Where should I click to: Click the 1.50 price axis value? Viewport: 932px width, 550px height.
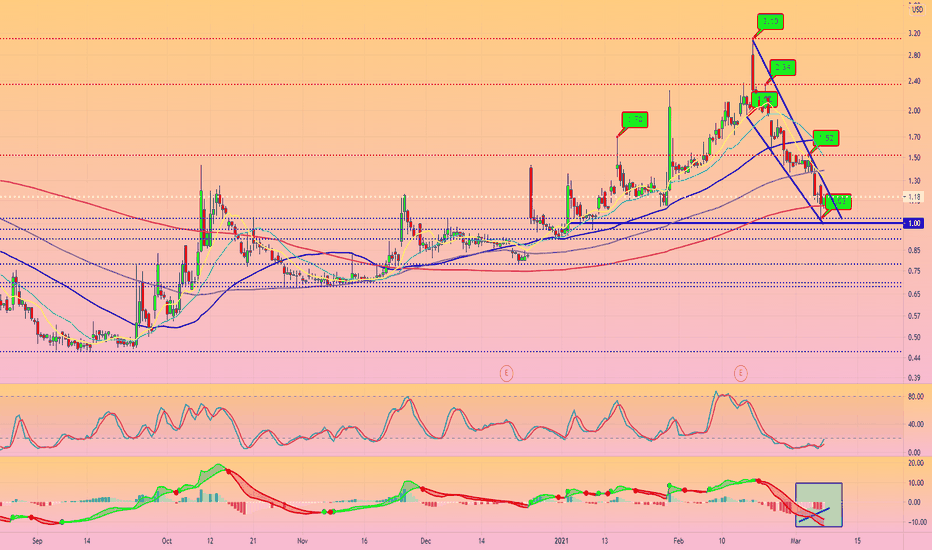[x=914, y=158]
